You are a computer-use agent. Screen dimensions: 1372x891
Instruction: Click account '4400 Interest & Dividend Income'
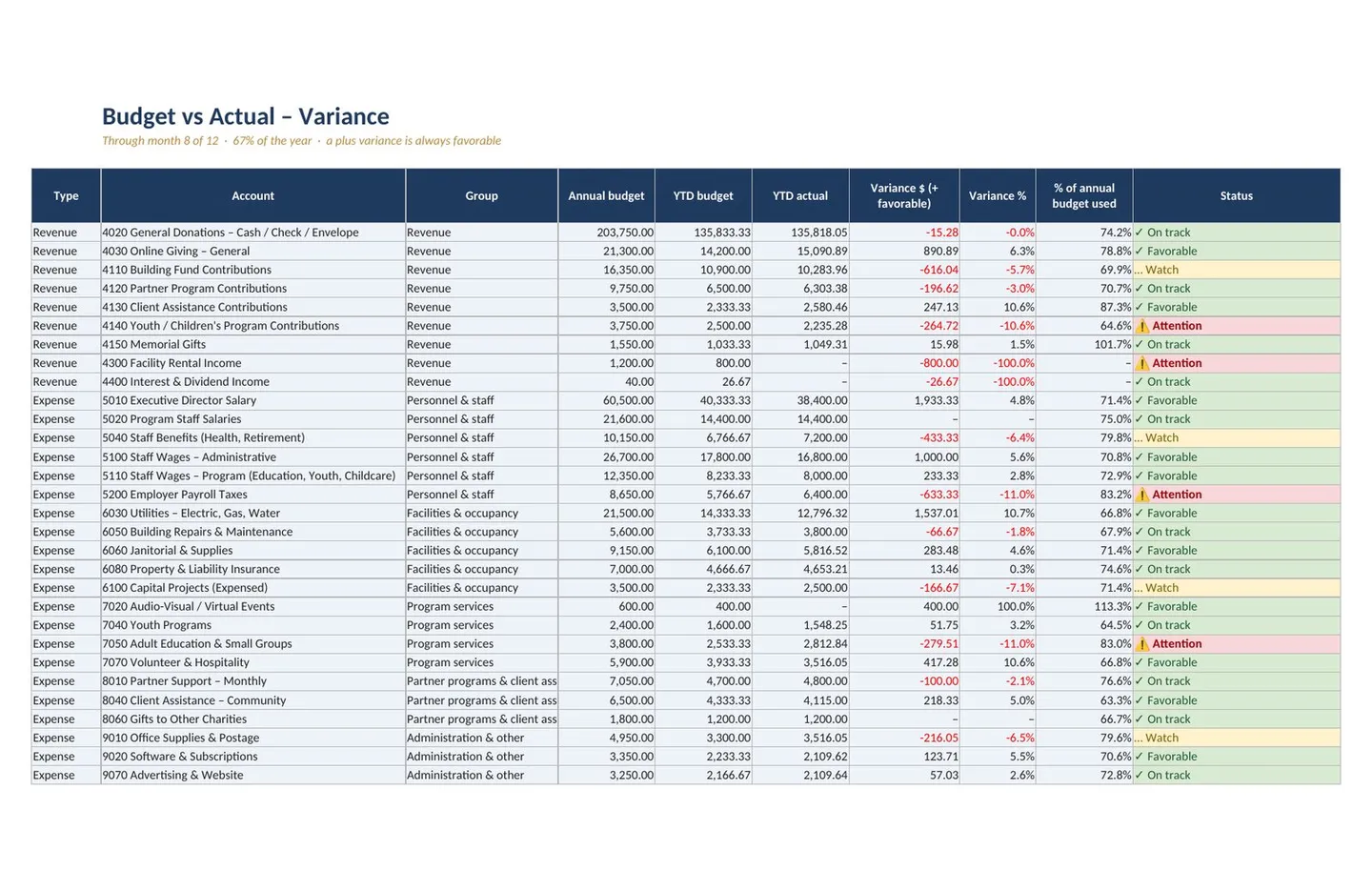pyautogui.click(x=252, y=382)
